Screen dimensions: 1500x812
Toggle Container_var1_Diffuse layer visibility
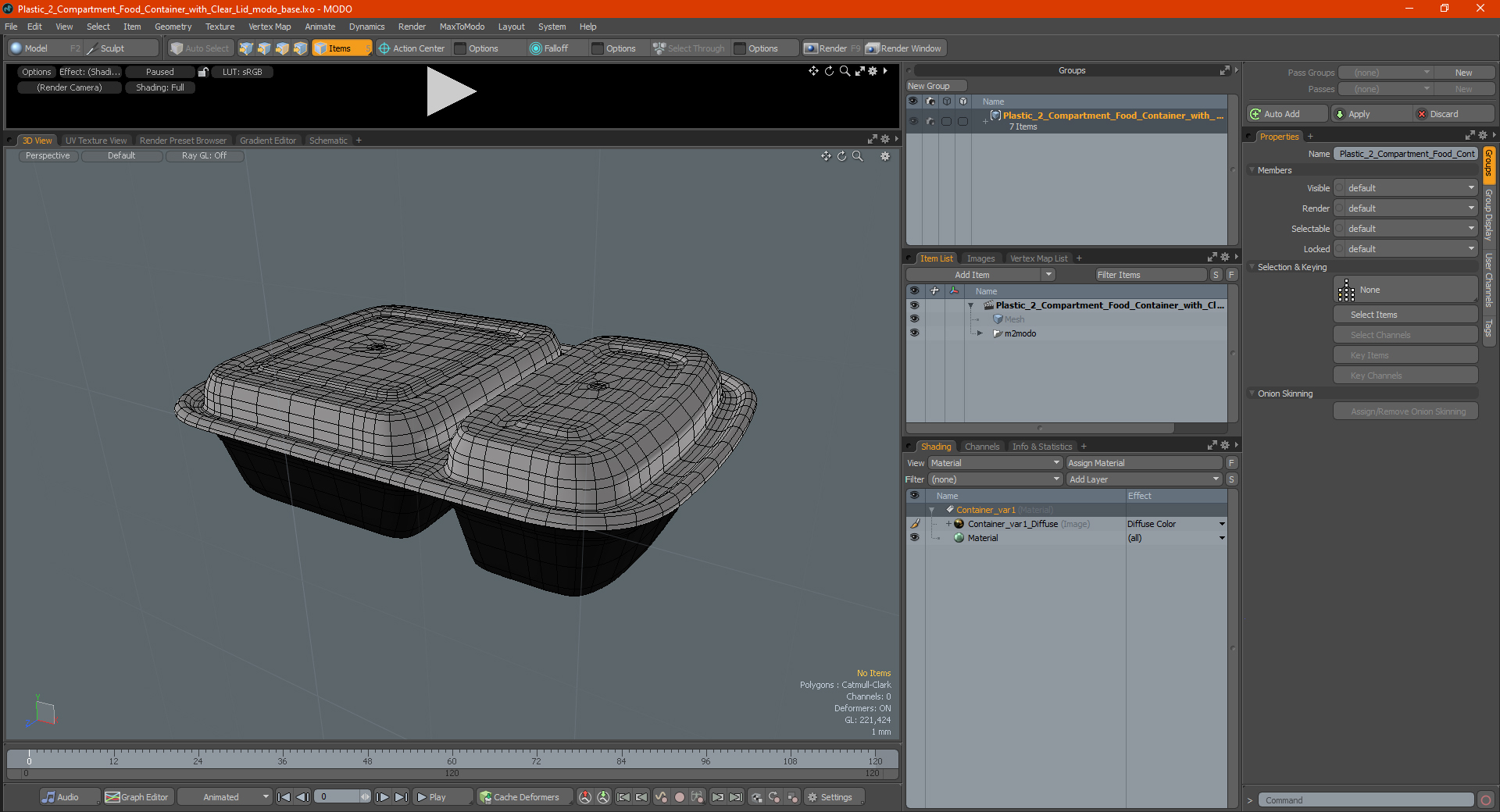914,524
